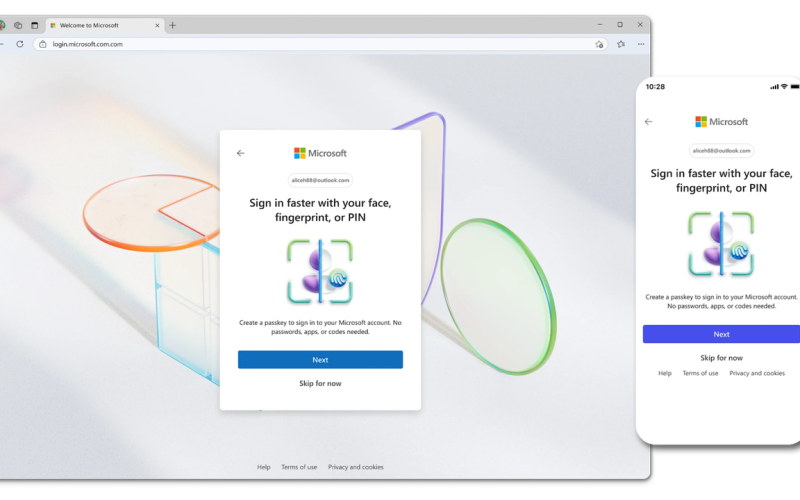Screen dimensions: 800x500
Task: Click Next in the desktop dialog
Action: [x=320, y=360]
